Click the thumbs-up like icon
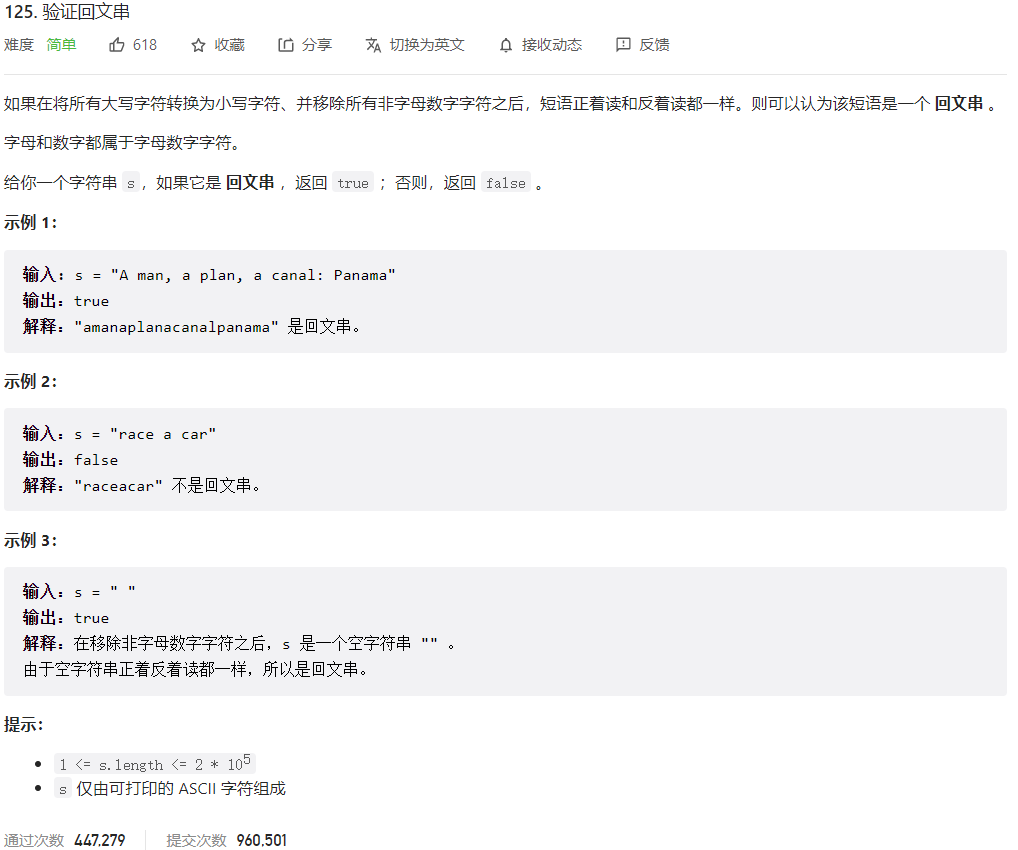This screenshot has height=850, width=1018. (116, 44)
